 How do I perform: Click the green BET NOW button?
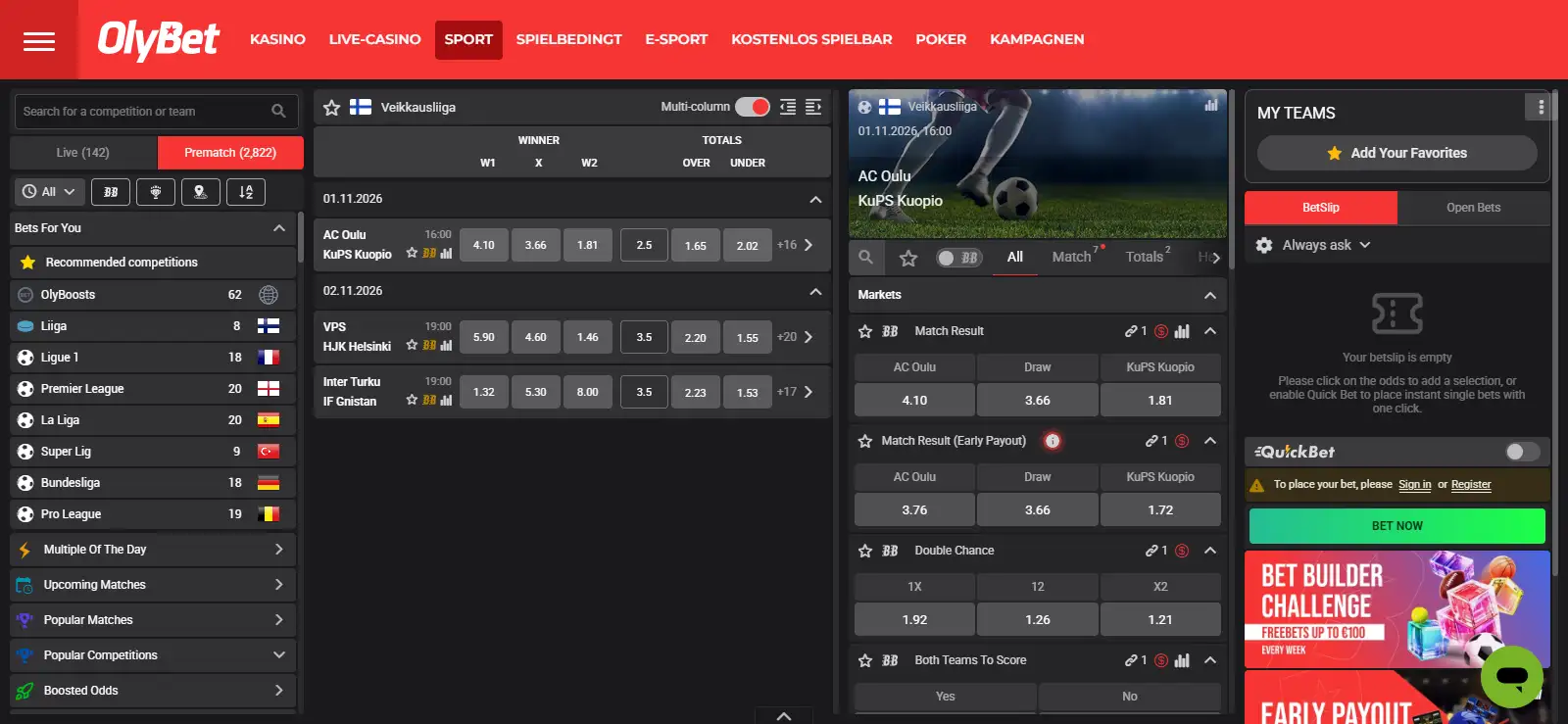pyautogui.click(x=1396, y=526)
